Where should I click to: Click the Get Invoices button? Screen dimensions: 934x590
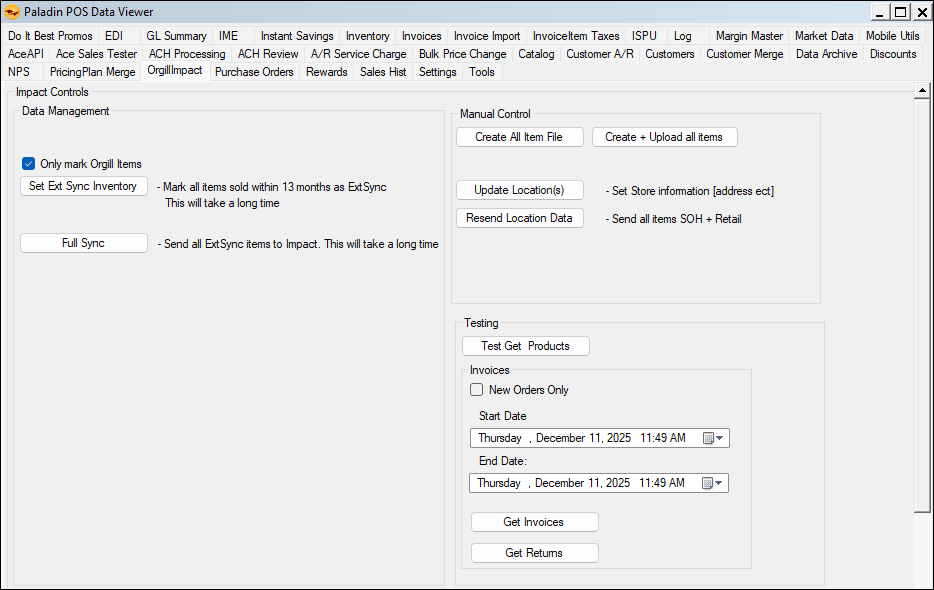[534, 522]
